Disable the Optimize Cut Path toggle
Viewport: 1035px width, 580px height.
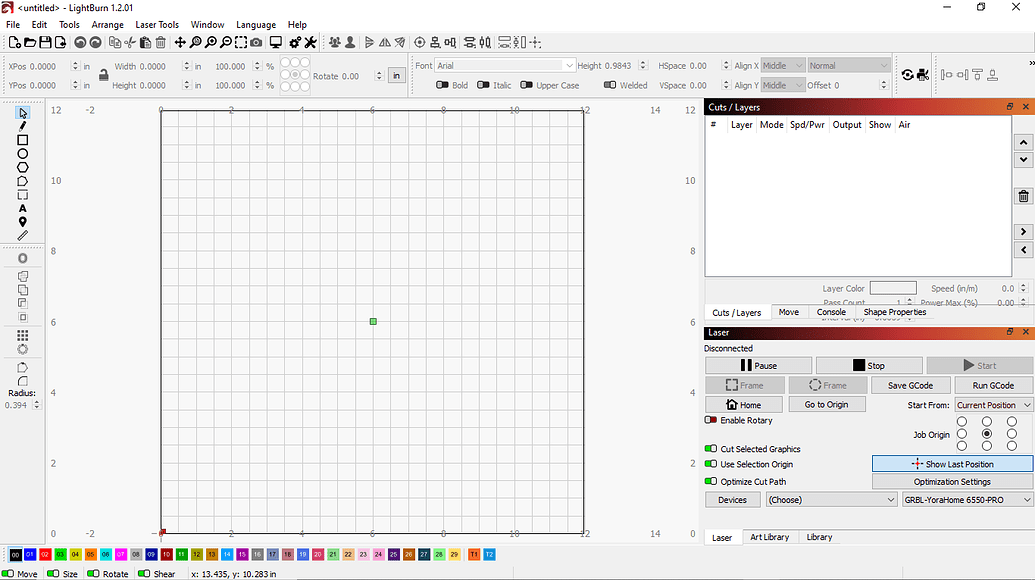coord(708,481)
